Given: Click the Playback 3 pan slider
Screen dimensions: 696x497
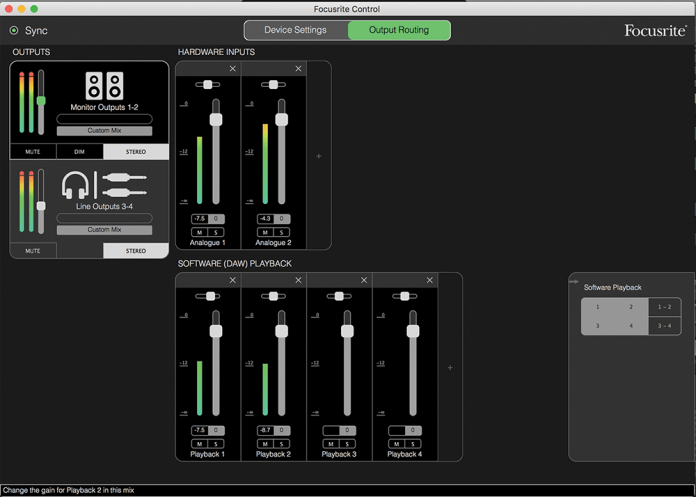Looking at the screenshot, I should click(339, 296).
